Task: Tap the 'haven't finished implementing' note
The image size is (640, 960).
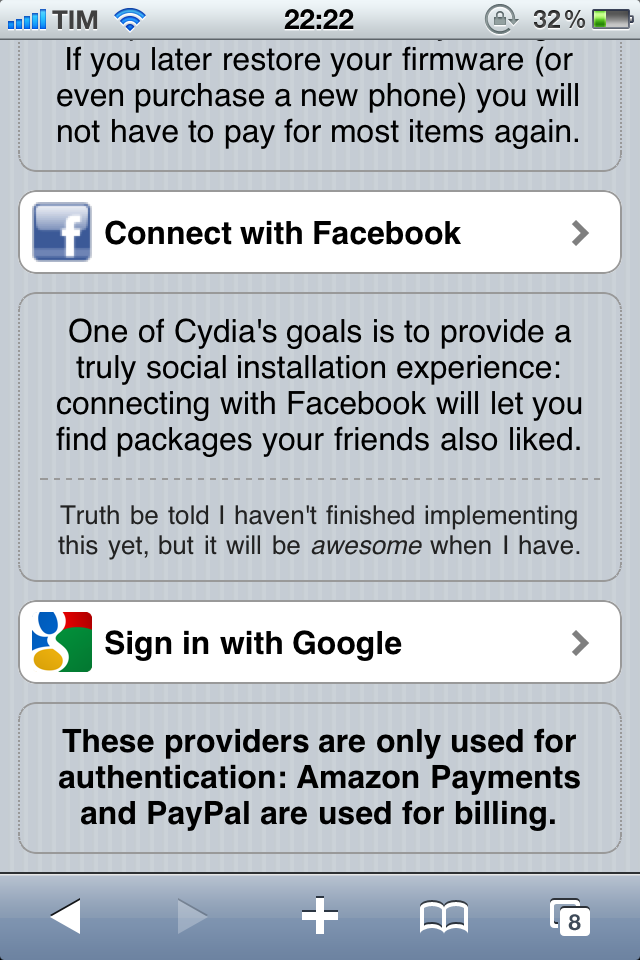Action: [x=319, y=531]
